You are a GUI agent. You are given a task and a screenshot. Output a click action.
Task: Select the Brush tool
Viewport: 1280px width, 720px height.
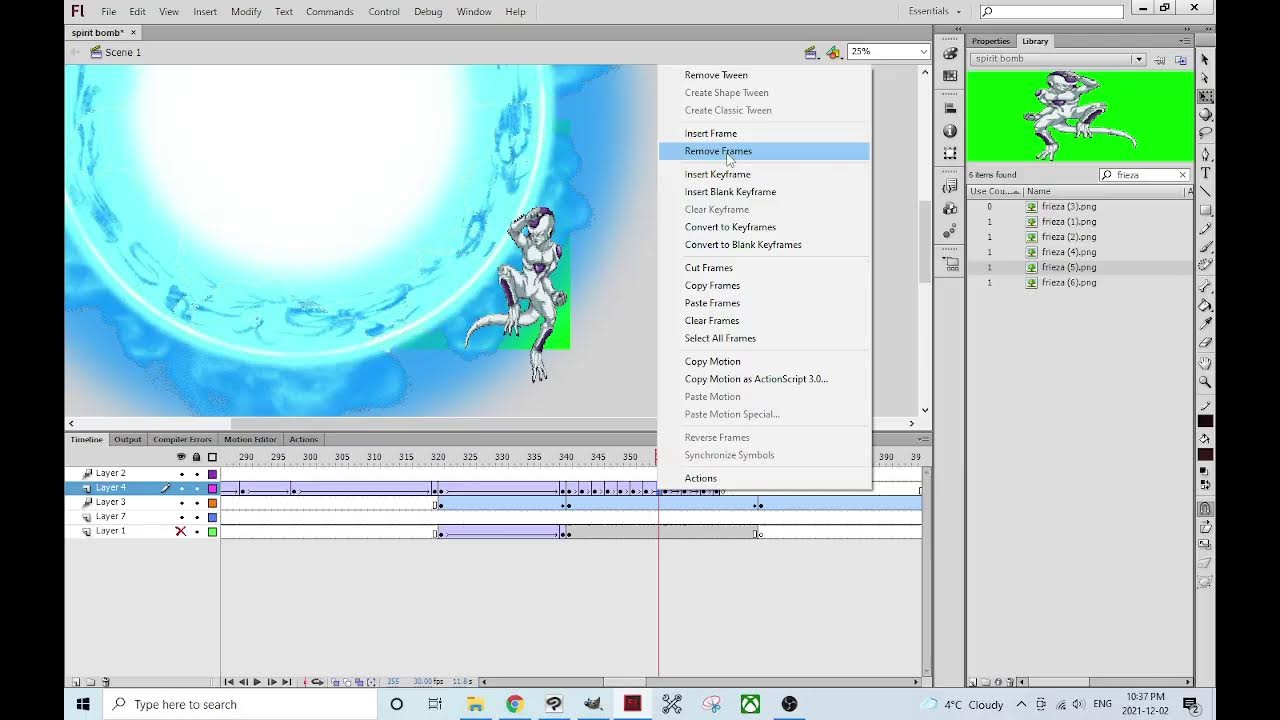click(x=1205, y=246)
